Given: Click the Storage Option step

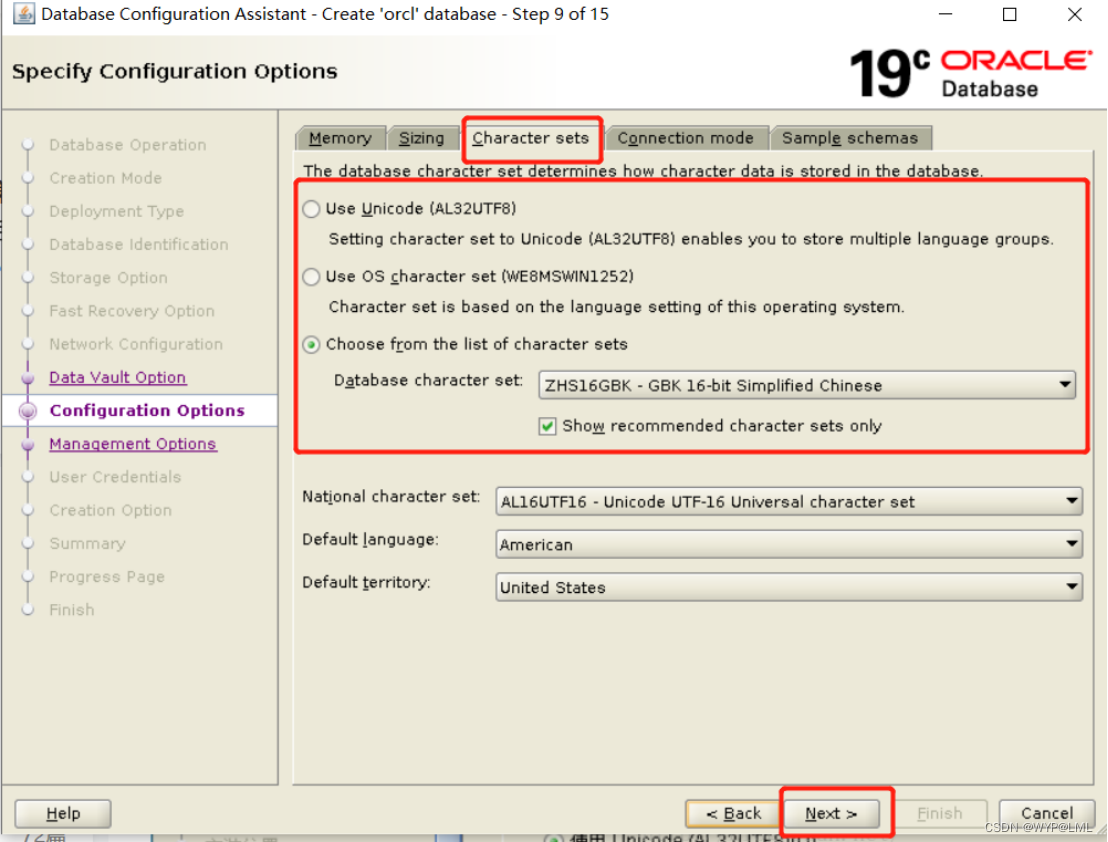Looking at the screenshot, I should (x=108, y=278).
